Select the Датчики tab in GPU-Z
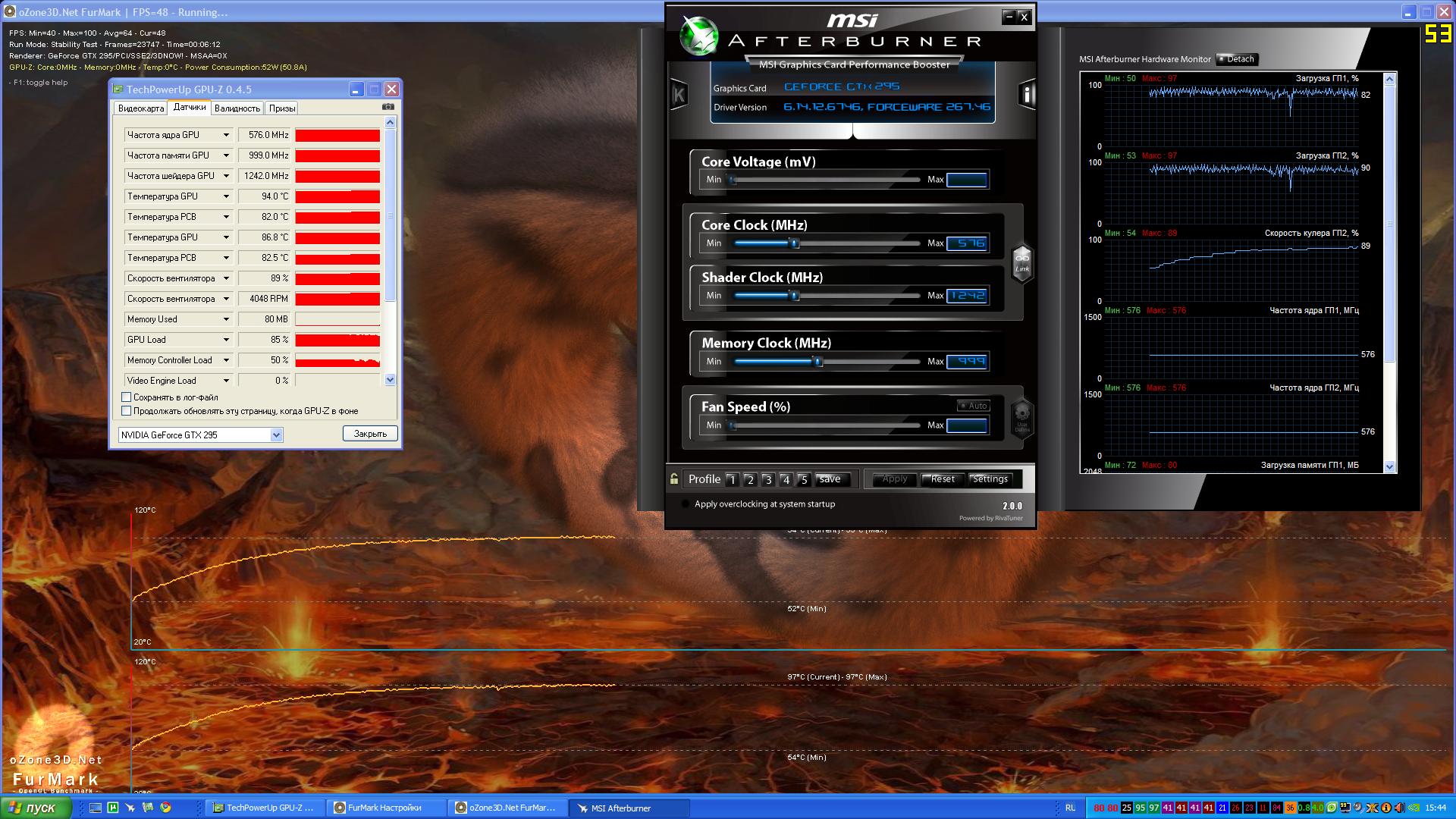This screenshot has width=1456, height=819. click(x=190, y=107)
